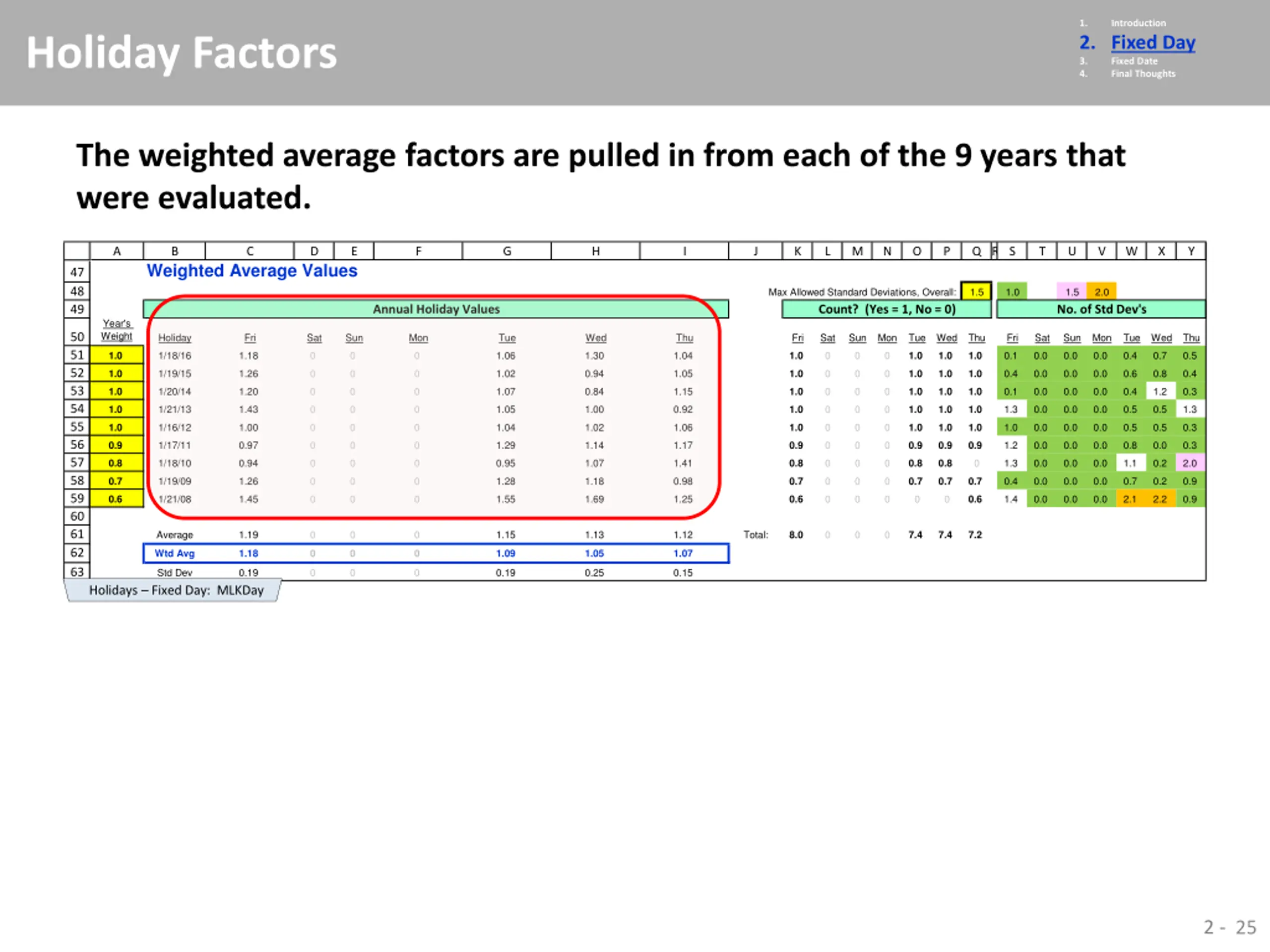Click the Std Dev row label
This screenshot has width=1270, height=952.
coord(175,573)
